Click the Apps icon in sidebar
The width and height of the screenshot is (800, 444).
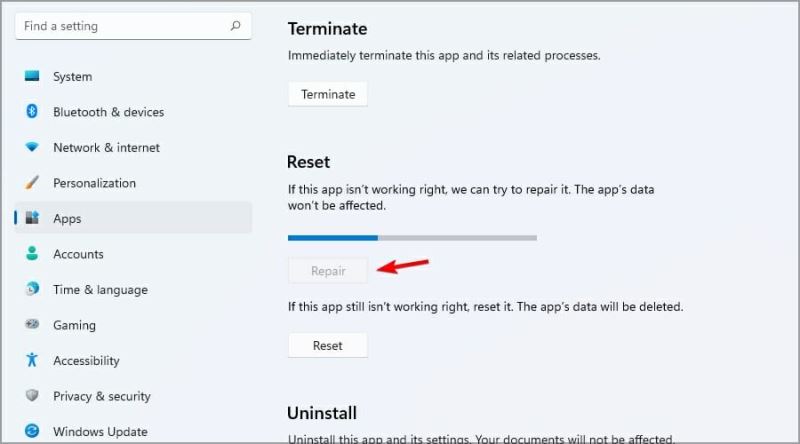pyautogui.click(x=32, y=218)
